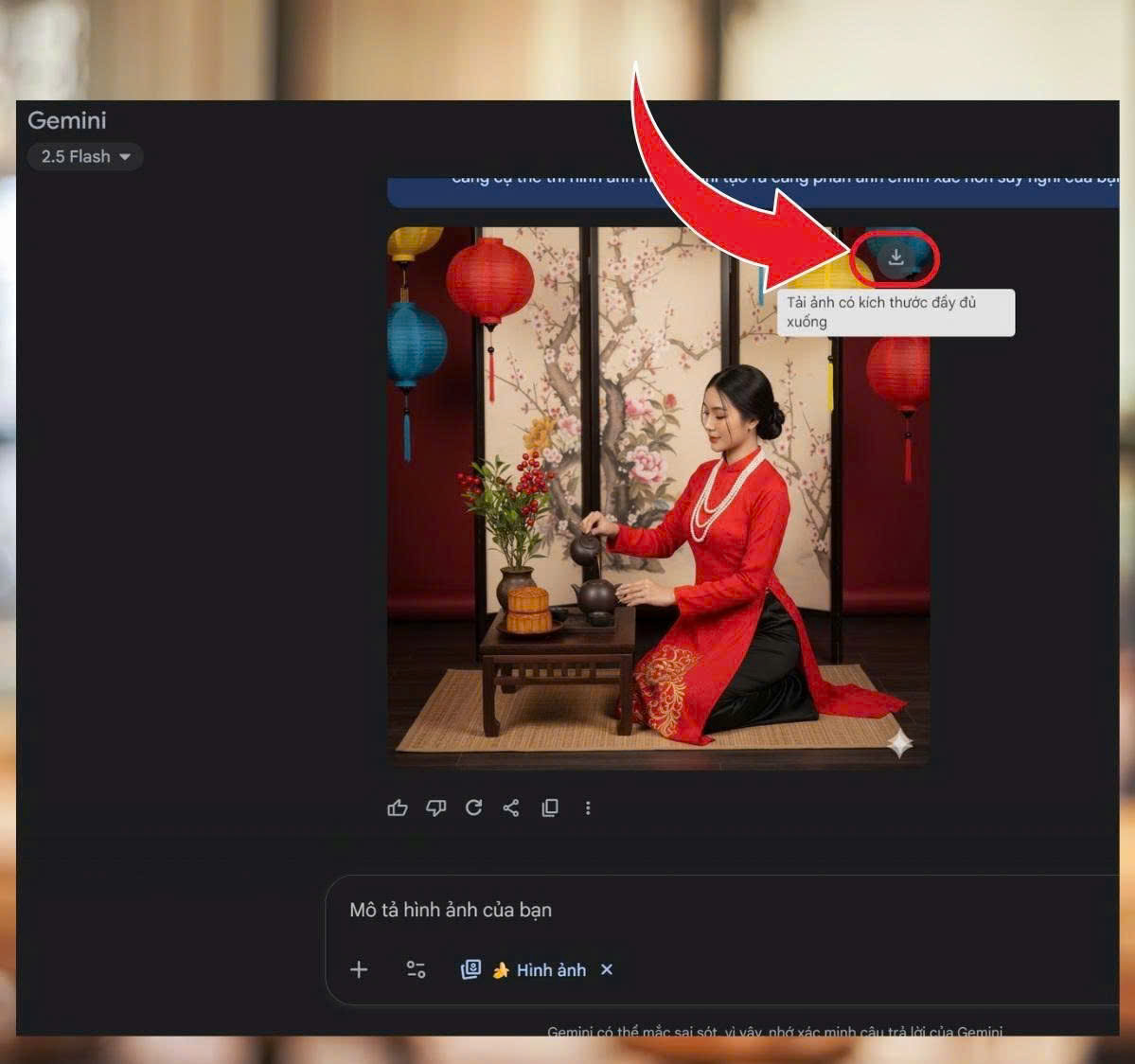Toggle the Hình ảnh image tool chip
Screen dimensions: 1135x1064
point(537,969)
